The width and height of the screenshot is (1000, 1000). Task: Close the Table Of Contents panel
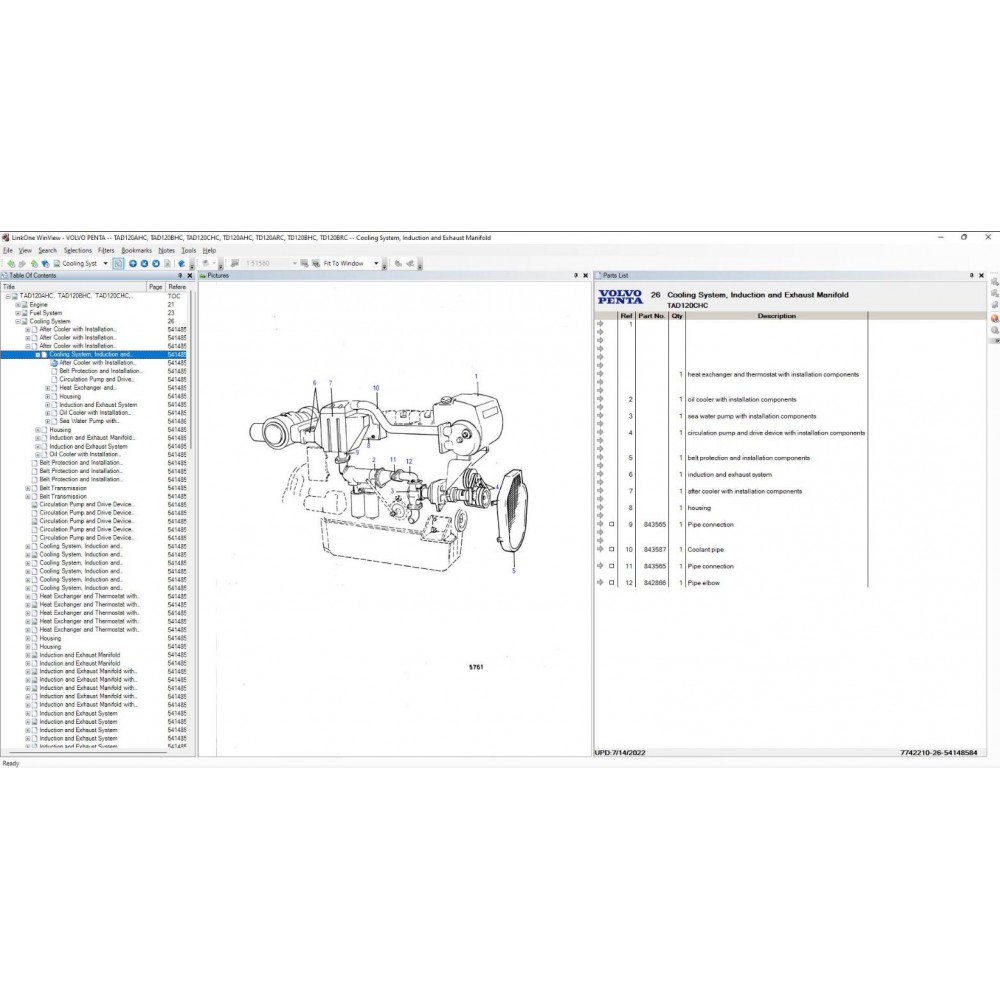[190, 275]
